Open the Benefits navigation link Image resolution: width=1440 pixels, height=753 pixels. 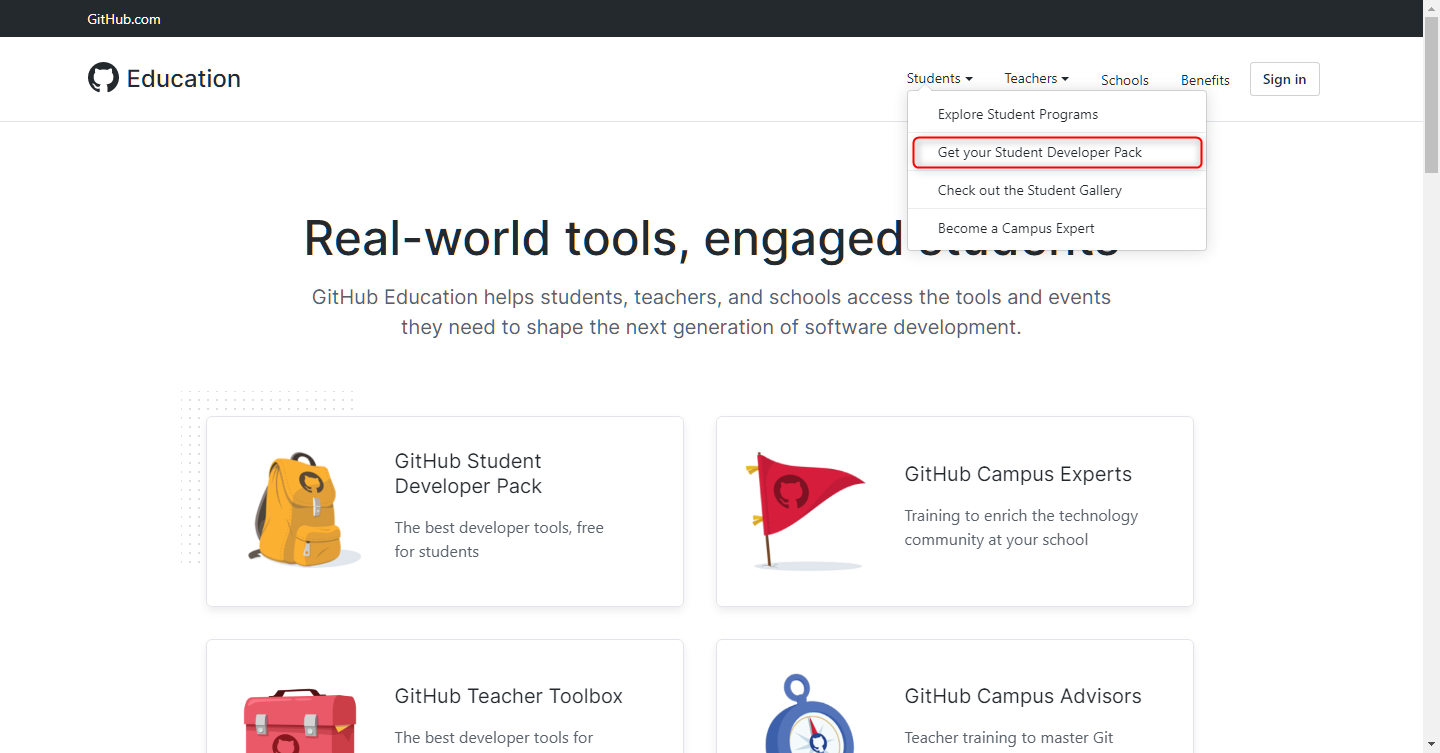(1205, 80)
